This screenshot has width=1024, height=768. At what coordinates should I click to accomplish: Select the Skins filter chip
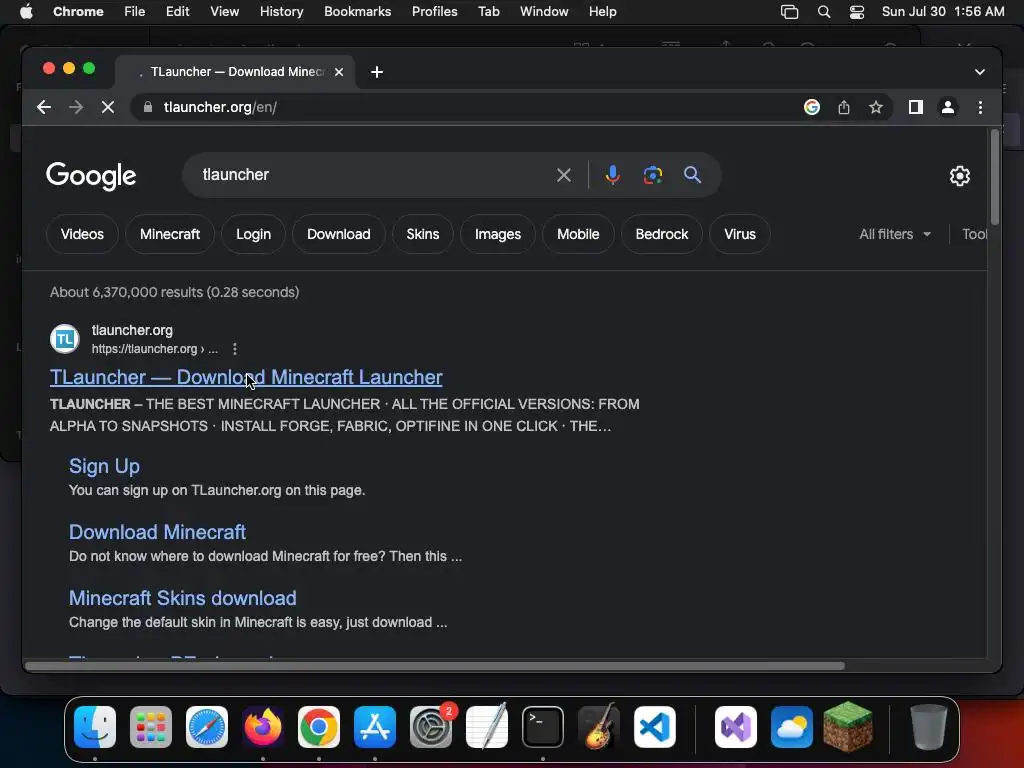423,234
